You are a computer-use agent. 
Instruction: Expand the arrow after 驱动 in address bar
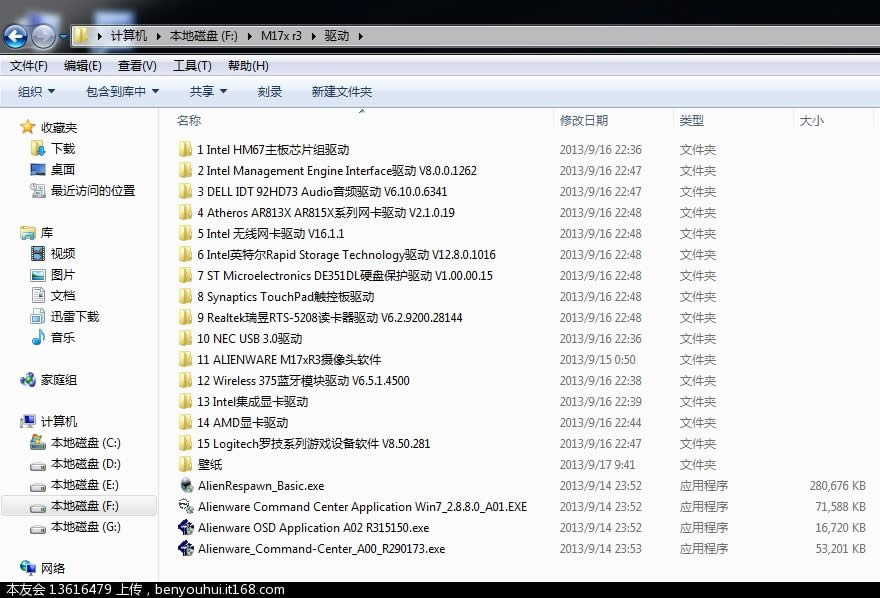click(x=360, y=36)
